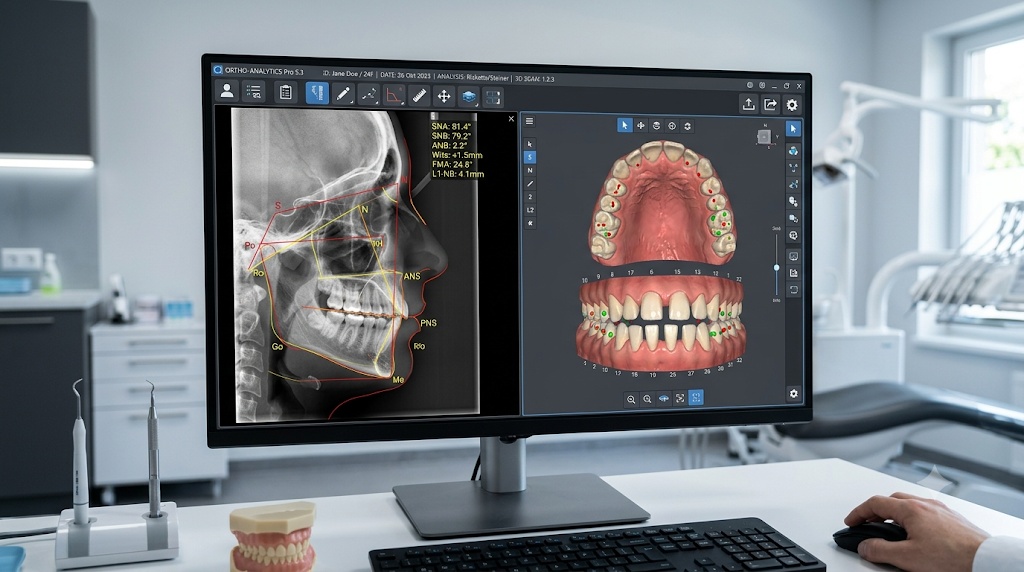Select the 2 tool in left sidebar
Viewport: 1024px width, 572px height.
click(x=530, y=197)
